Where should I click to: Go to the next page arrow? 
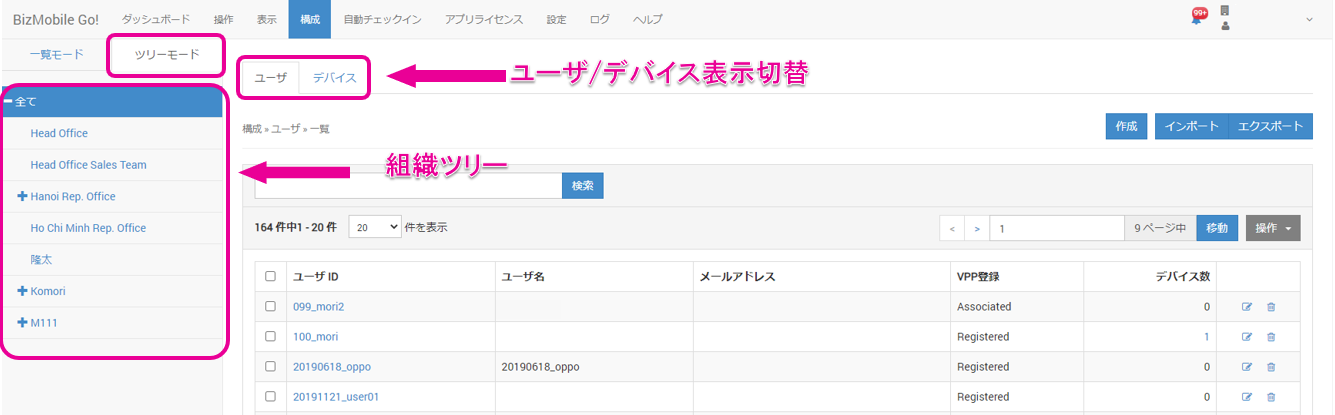coord(976,228)
